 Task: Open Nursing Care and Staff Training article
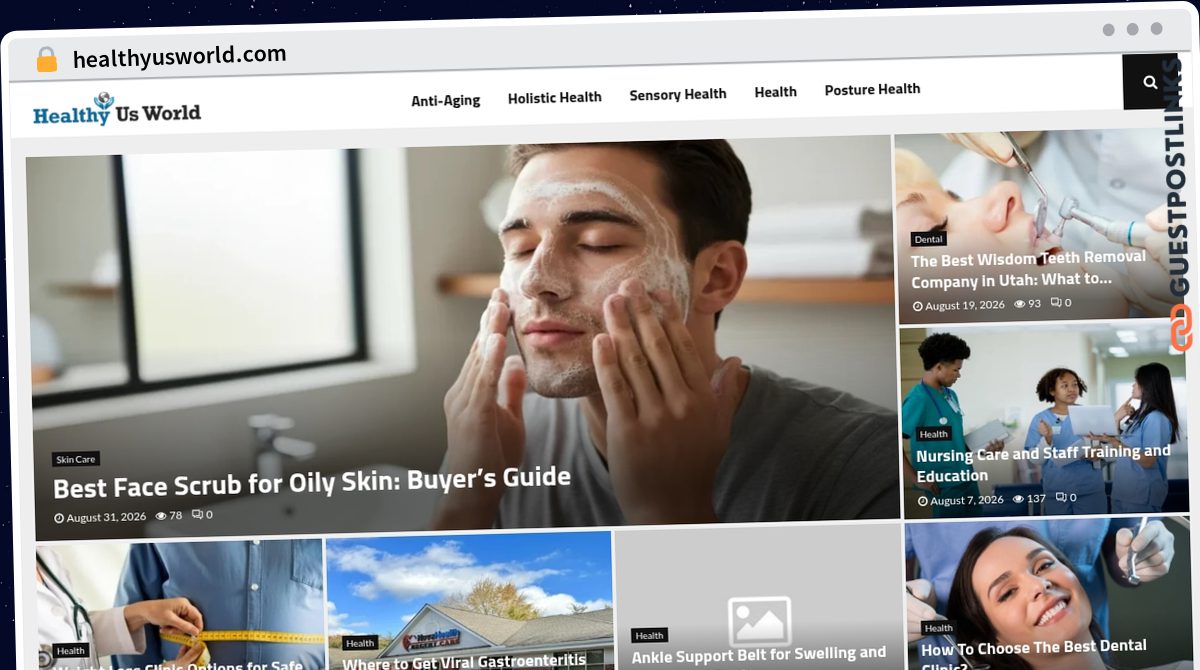click(x=1043, y=463)
